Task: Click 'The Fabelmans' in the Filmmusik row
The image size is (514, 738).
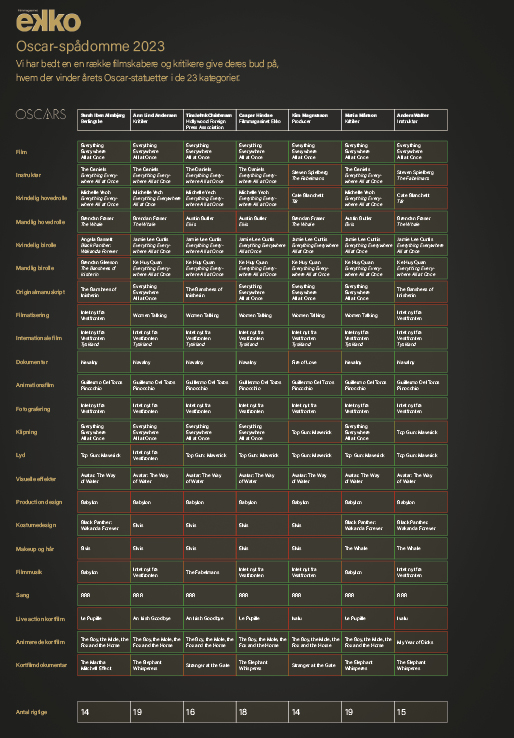Action: (209, 572)
